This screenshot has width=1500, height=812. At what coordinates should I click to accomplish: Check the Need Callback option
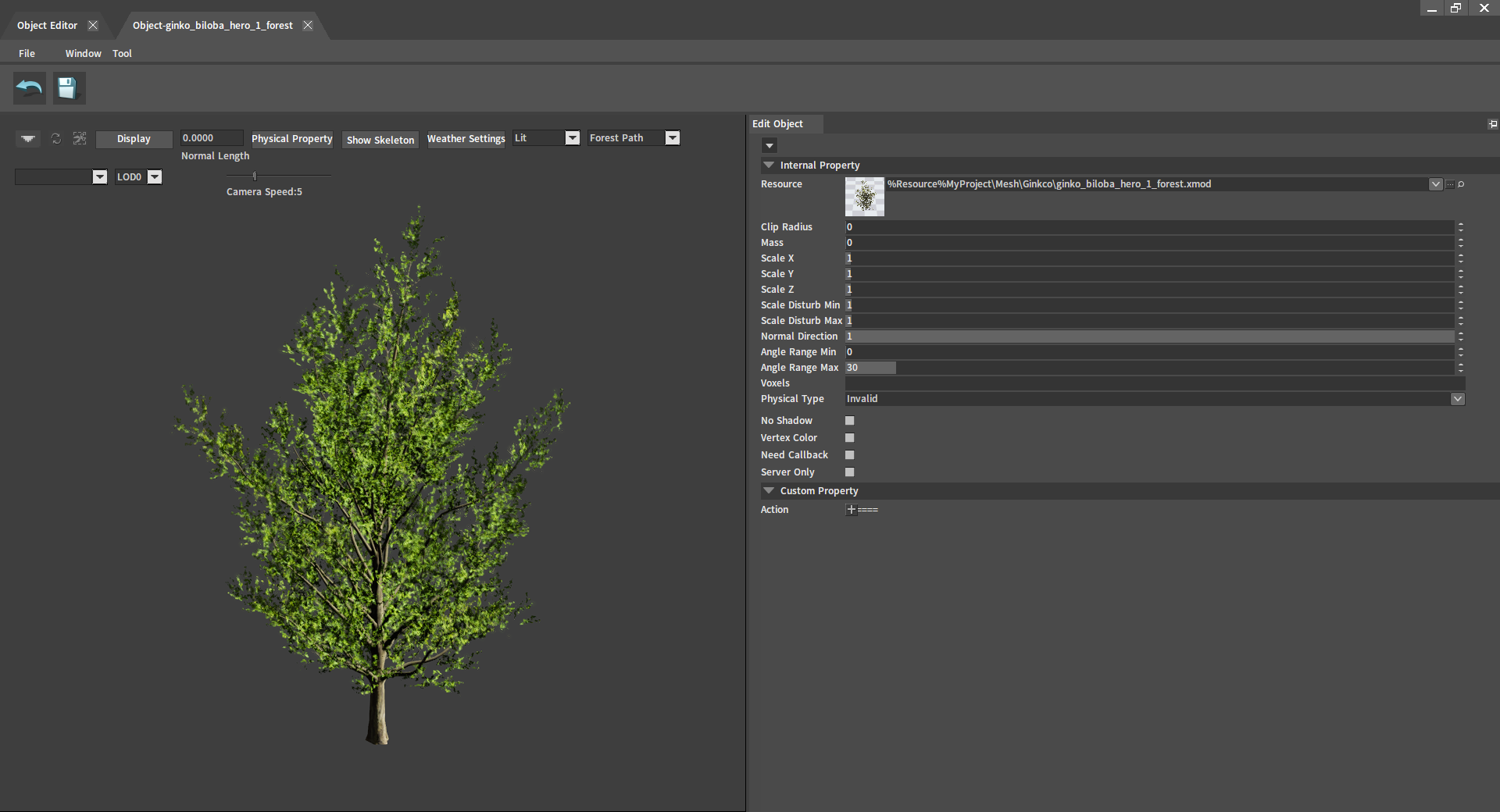[850, 455]
